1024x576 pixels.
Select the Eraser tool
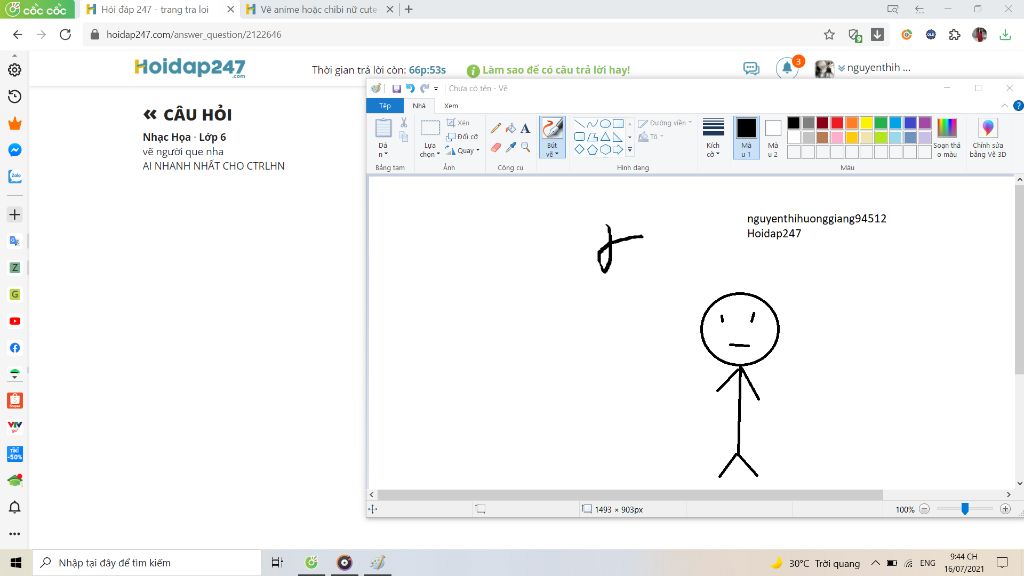pos(496,148)
